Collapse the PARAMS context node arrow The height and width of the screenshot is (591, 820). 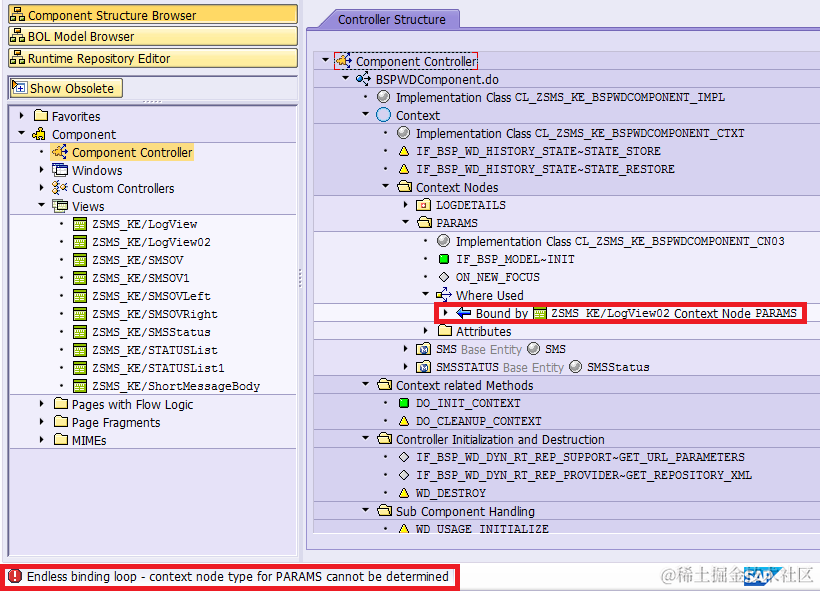406,222
